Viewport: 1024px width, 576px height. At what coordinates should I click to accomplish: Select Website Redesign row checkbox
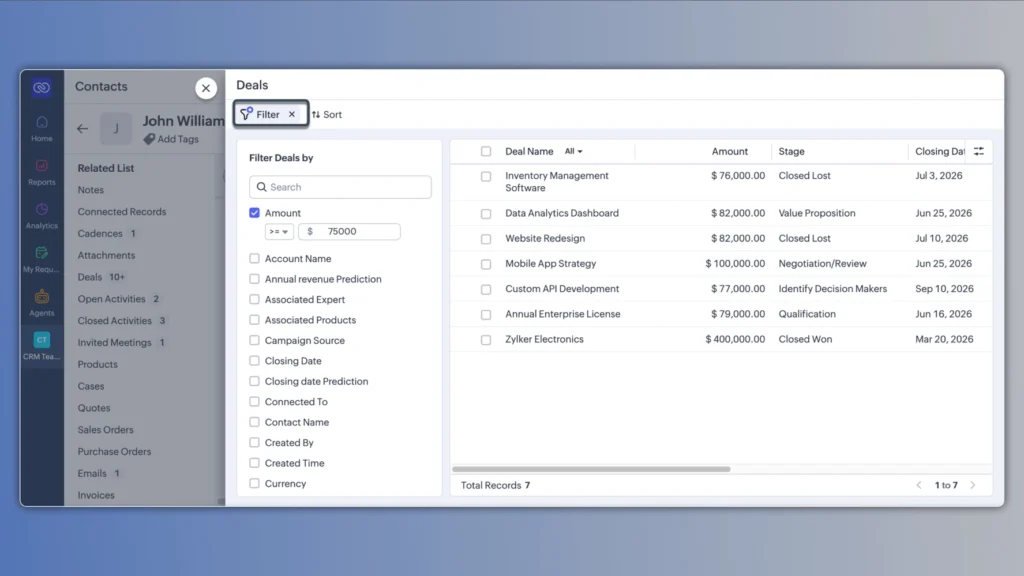click(x=486, y=239)
